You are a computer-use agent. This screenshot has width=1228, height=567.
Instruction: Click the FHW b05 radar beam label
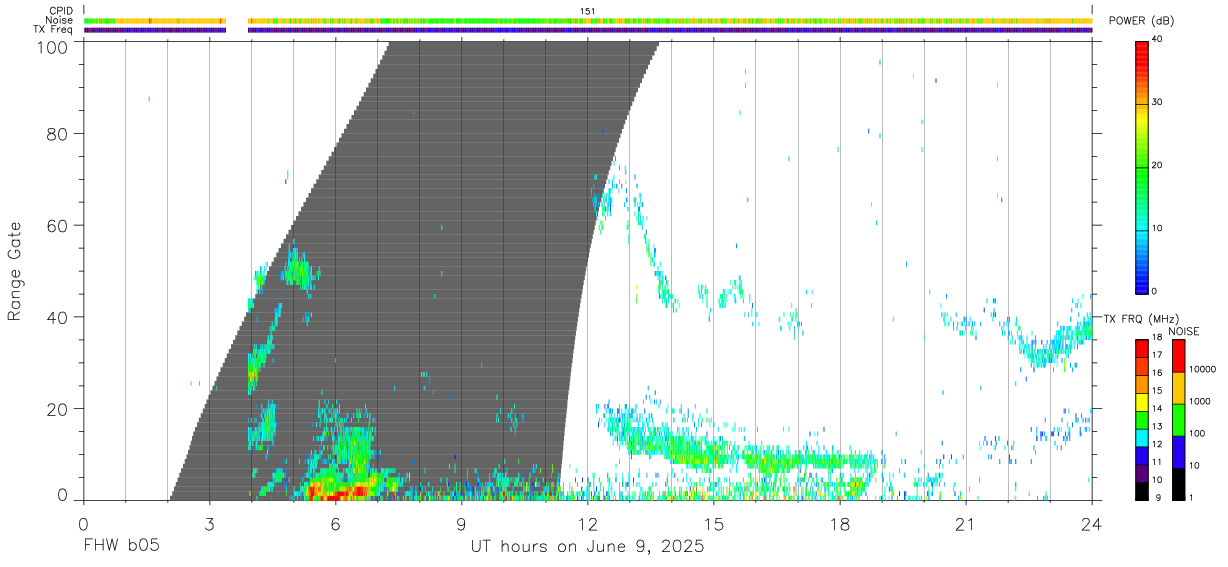(120, 547)
